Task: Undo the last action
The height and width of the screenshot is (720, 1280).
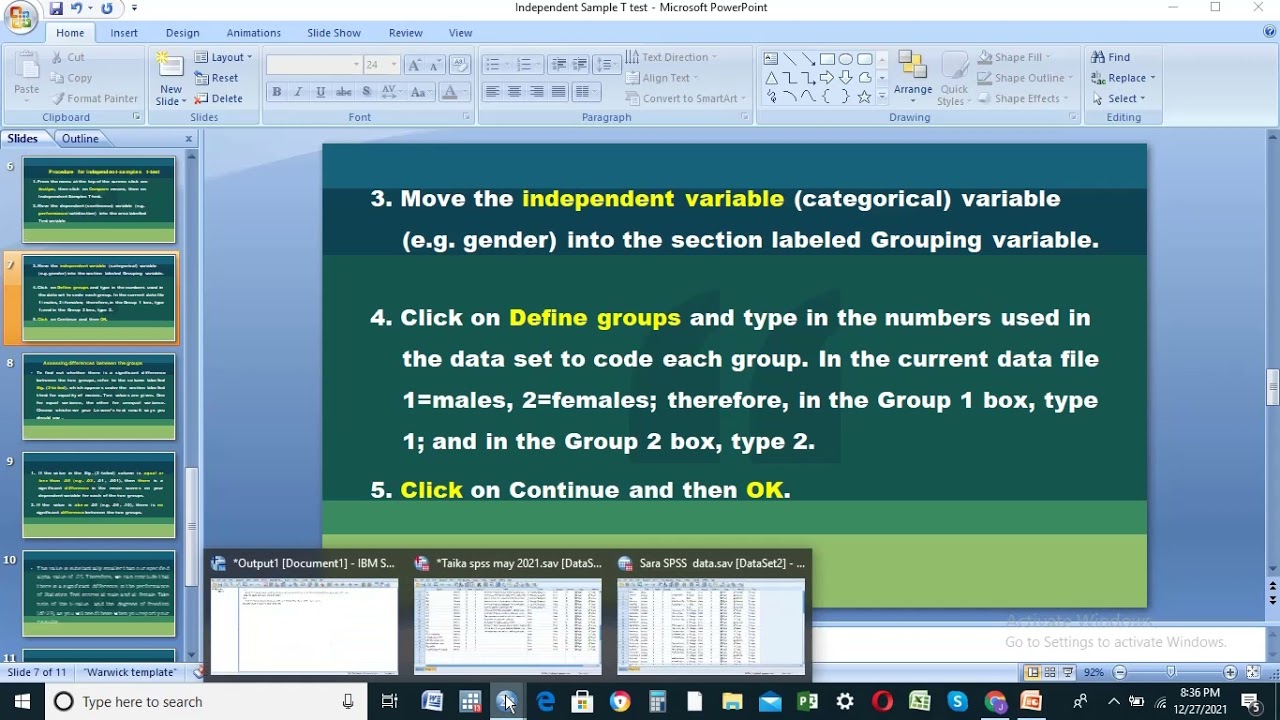Action: click(x=77, y=8)
